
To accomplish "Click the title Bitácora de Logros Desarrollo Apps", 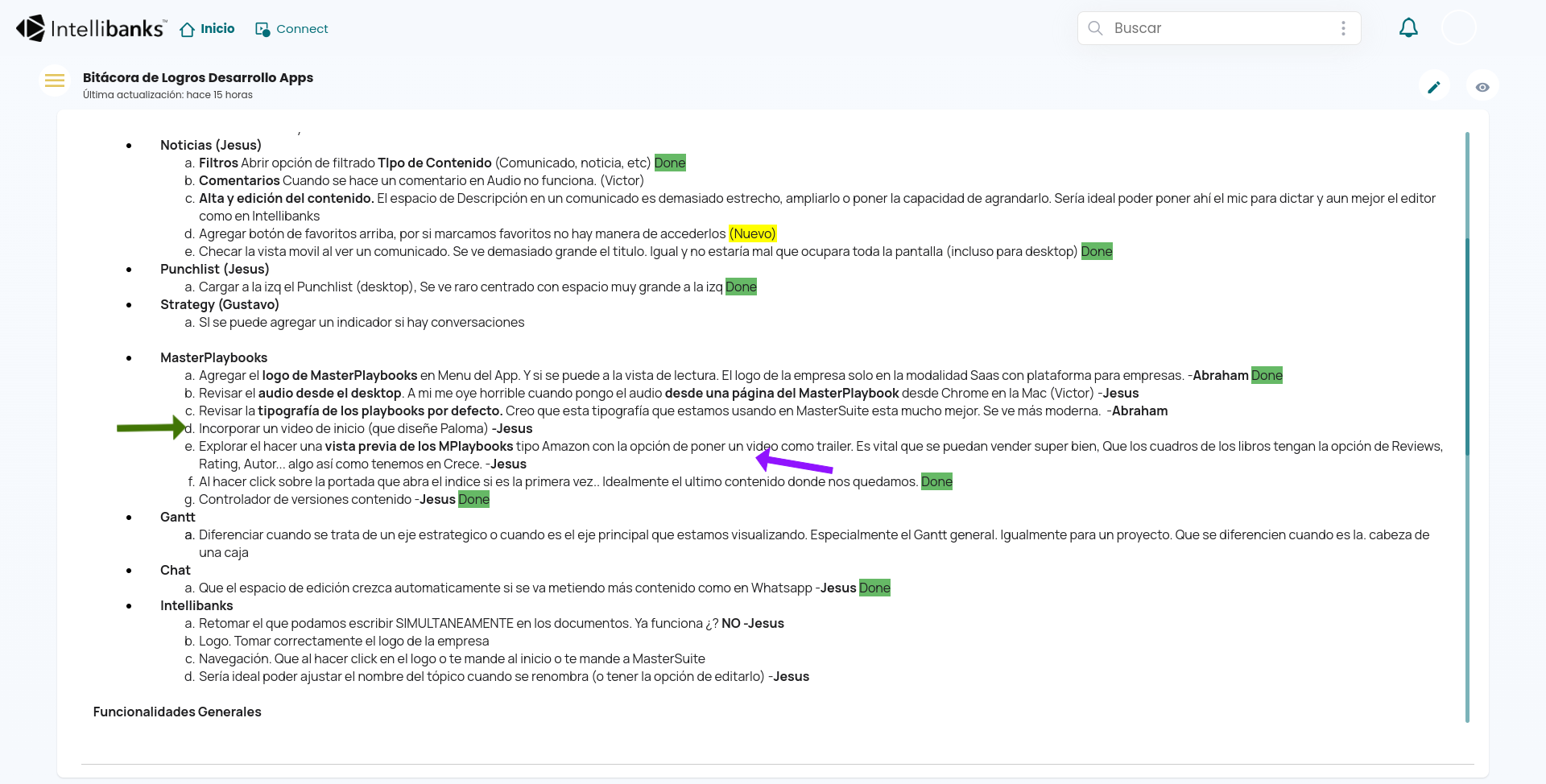I will (198, 77).
